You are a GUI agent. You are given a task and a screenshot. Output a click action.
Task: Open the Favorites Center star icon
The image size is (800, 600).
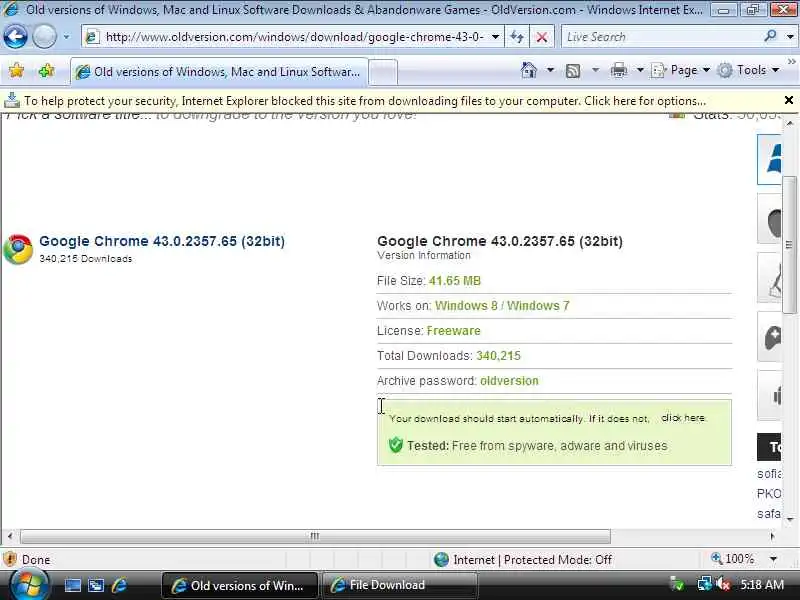pos(16,70)
